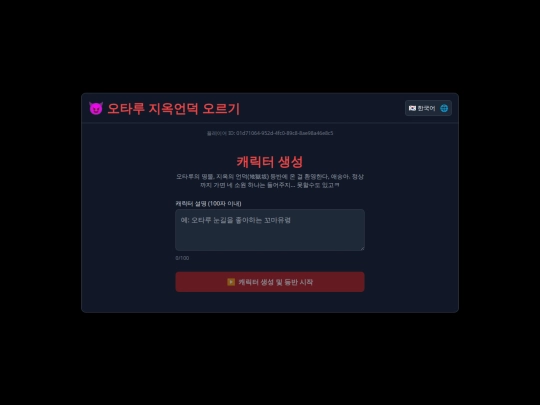
Task: Click empty space at bottom of description text area
Action: [x=270, y=241]
